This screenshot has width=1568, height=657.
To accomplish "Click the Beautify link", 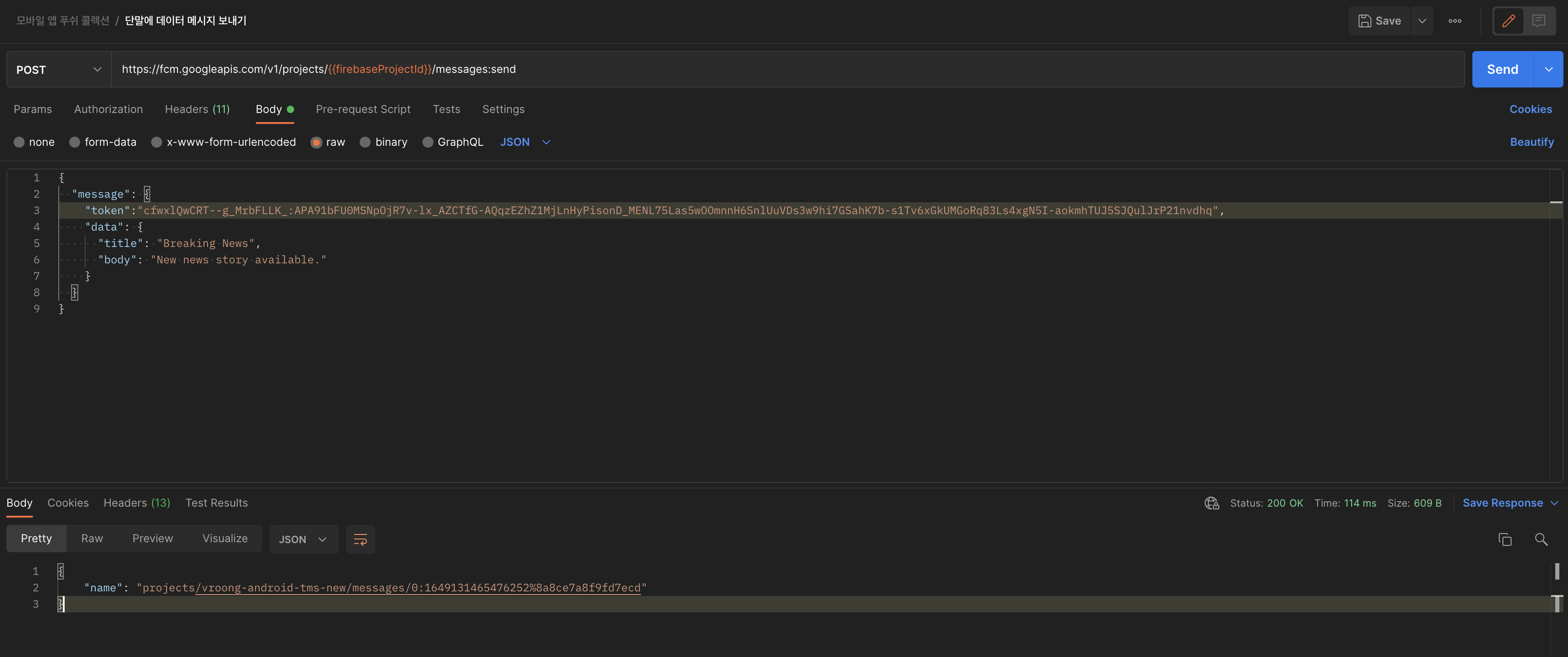I will click(1532, 142).
